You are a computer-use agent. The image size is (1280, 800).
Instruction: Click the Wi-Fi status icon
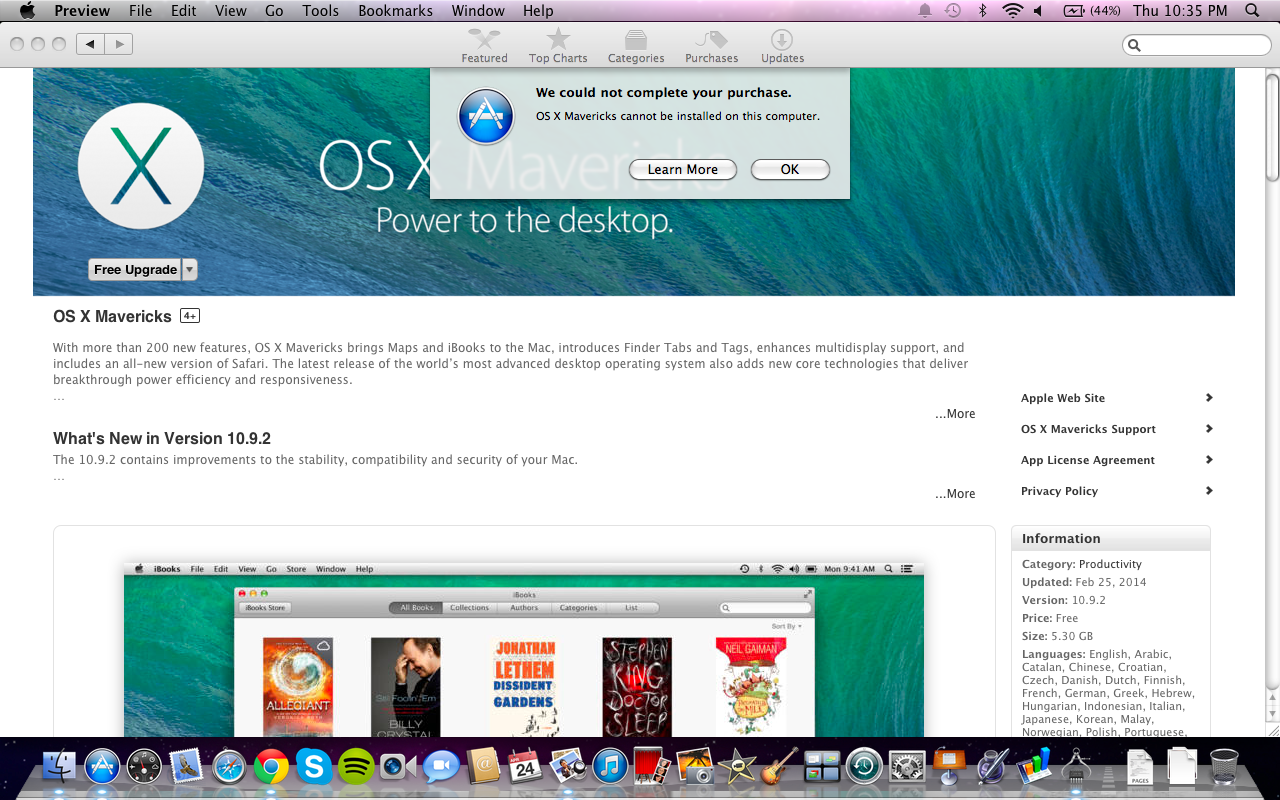1013,11
